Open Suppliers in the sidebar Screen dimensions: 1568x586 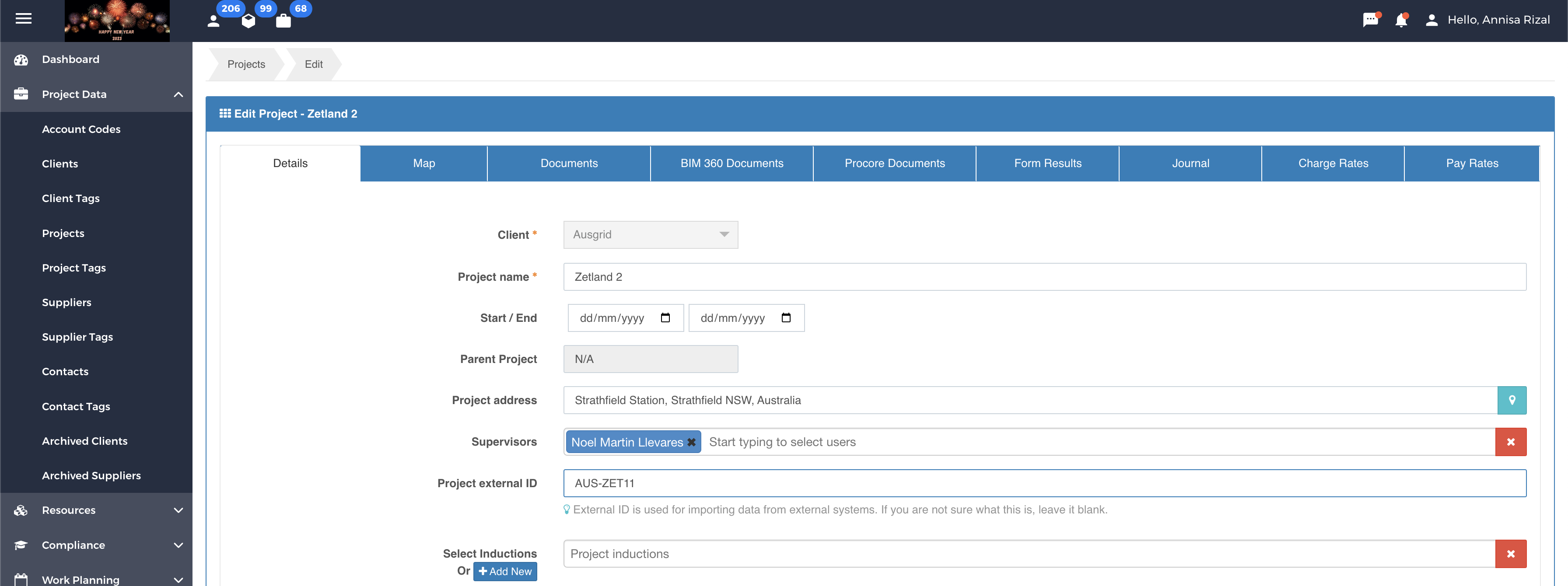(66, 303)
